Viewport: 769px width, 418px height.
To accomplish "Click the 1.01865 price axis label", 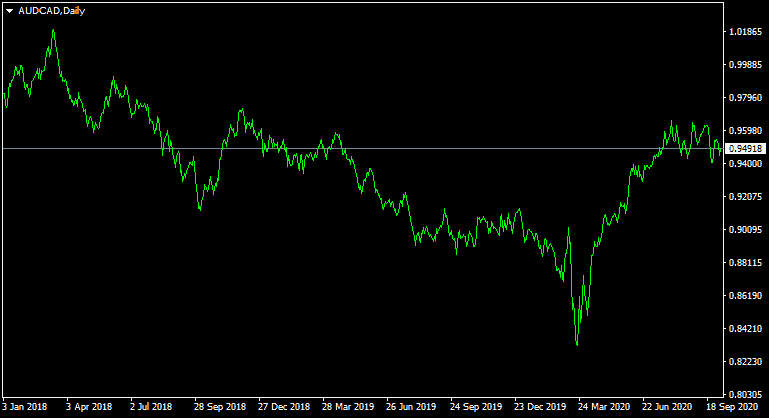I will click(745, 32).
